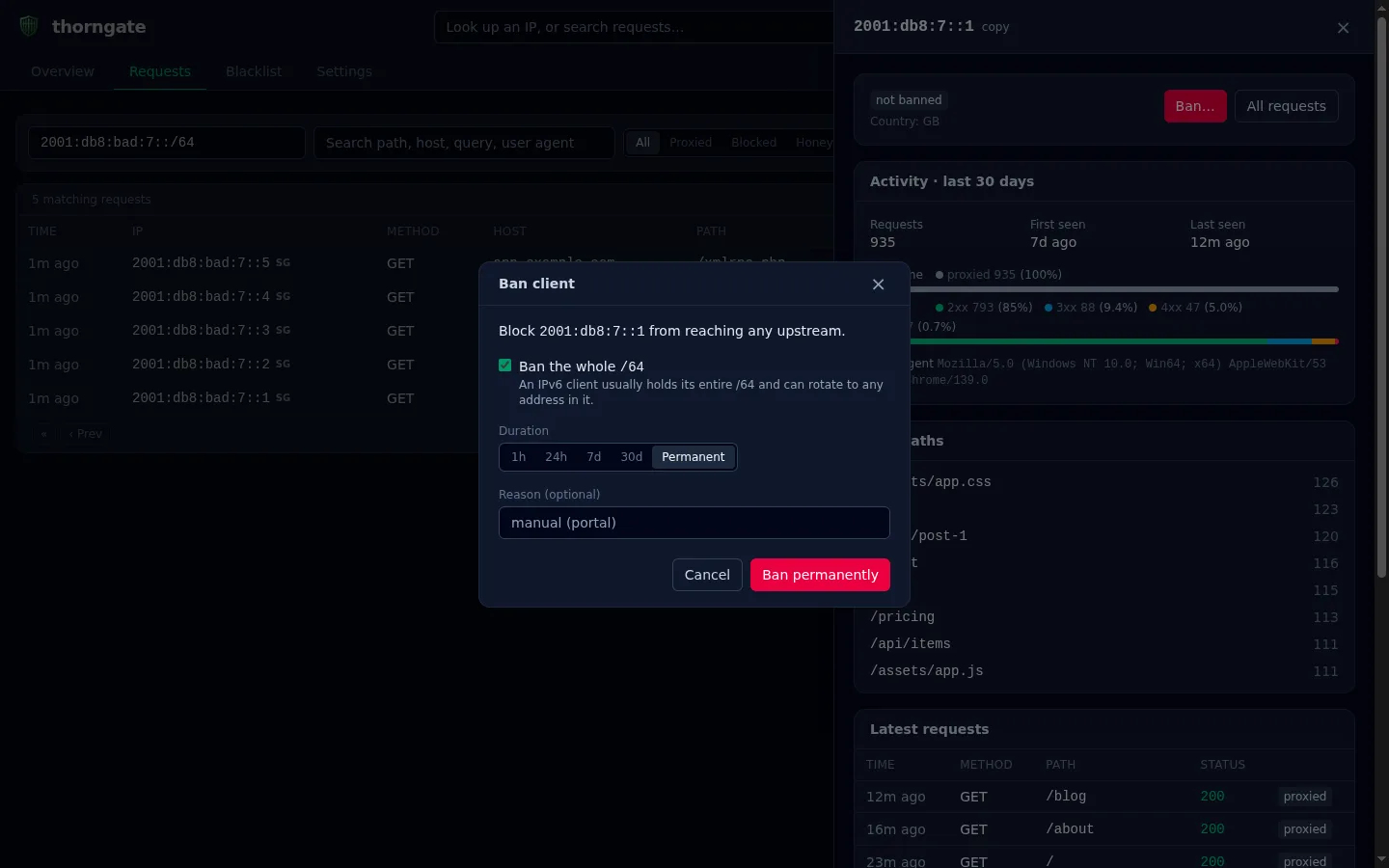
Task: Click IP 2001:db8:bad:7::5 in requests table
Action: [201, 263]
